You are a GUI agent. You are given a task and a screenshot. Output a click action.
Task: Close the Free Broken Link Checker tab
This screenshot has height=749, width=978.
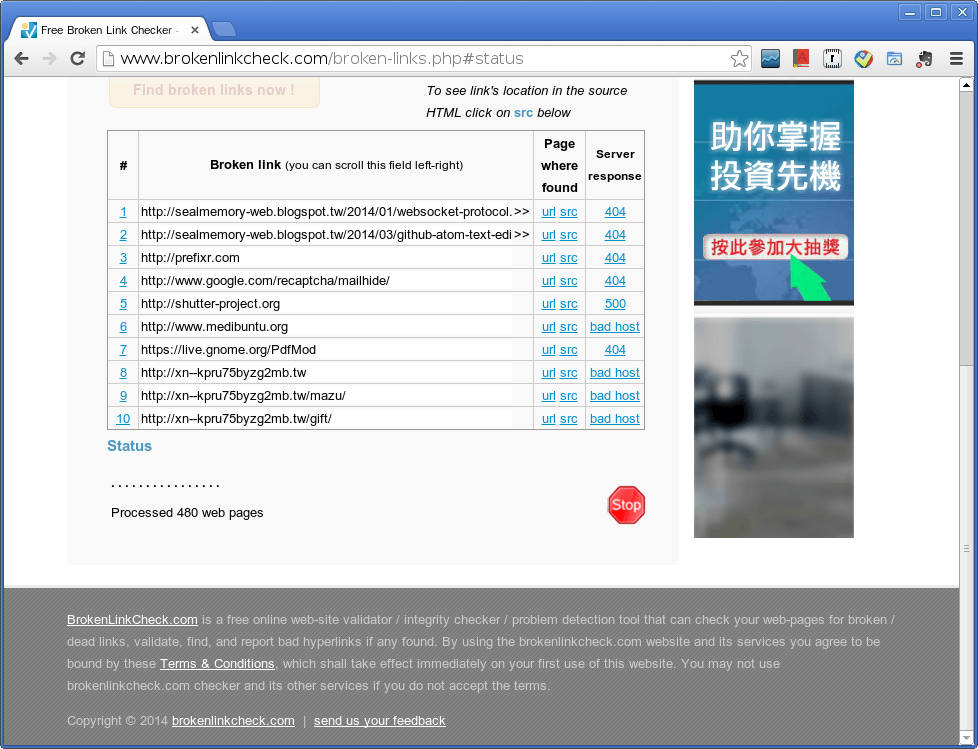pos(195,30)
